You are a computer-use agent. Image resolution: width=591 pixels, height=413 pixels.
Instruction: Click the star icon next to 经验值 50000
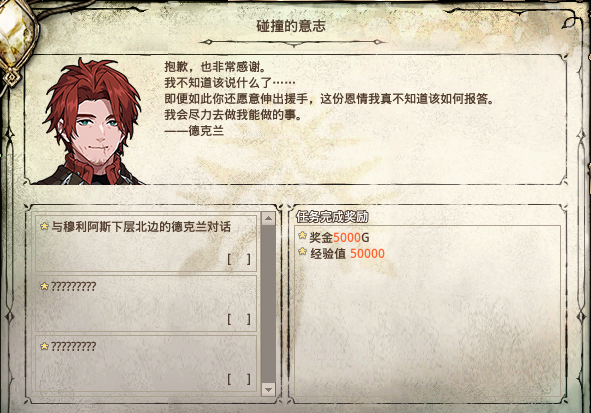click(x=302, y=252)
